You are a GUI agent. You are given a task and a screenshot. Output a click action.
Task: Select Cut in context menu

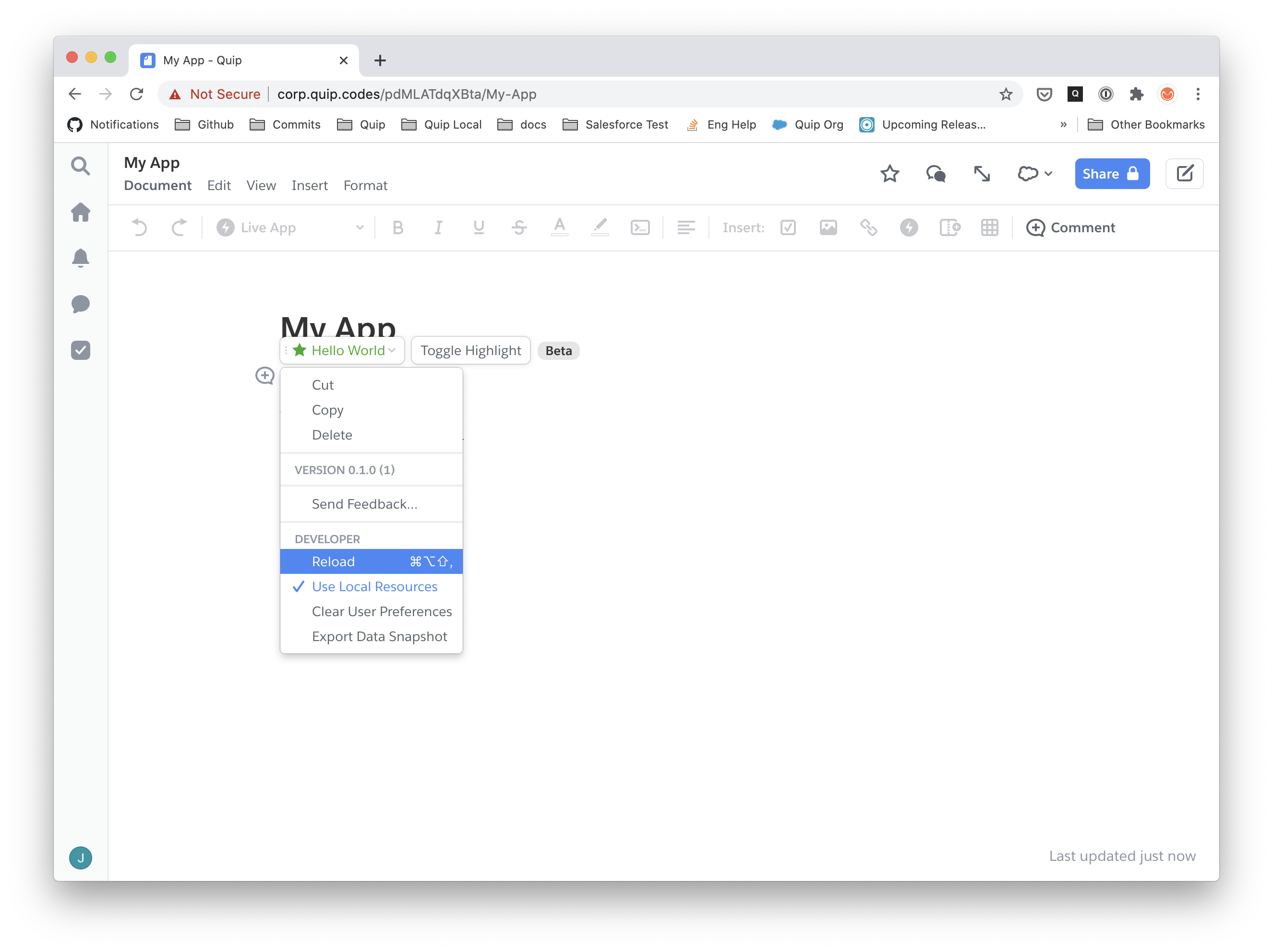point(371,385)
